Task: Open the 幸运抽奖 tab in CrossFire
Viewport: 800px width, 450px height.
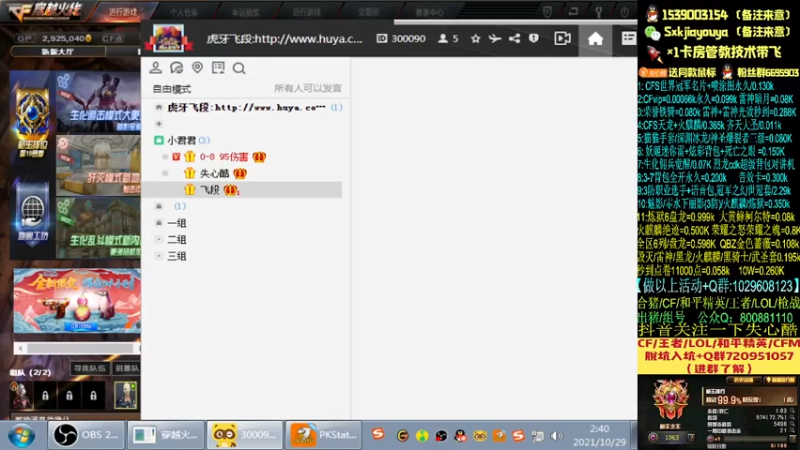Action: pyautogui.click(x=245, y=12)
